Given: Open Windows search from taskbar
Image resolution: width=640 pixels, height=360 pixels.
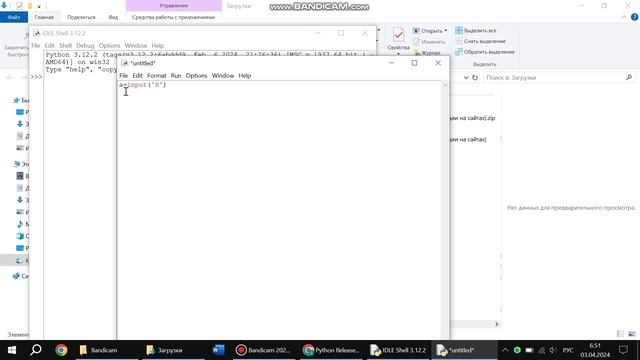Looking at the screenshot, I should point(36,350).
